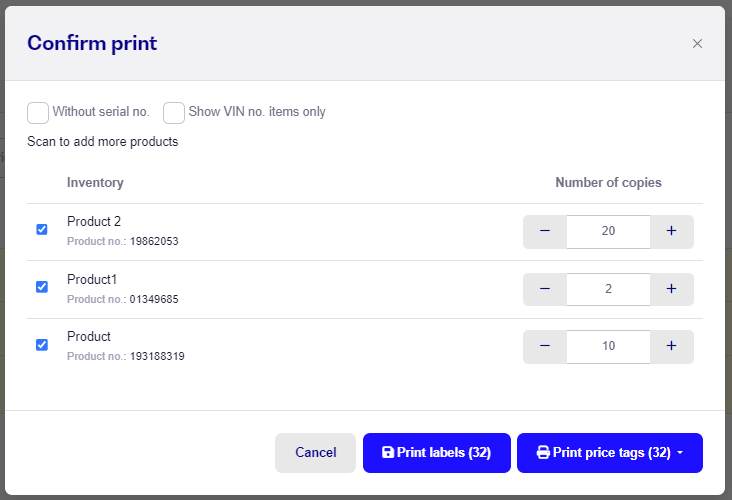Increase copies for Product1
This screenshot has height=500, width=732.
pos(671,289)
